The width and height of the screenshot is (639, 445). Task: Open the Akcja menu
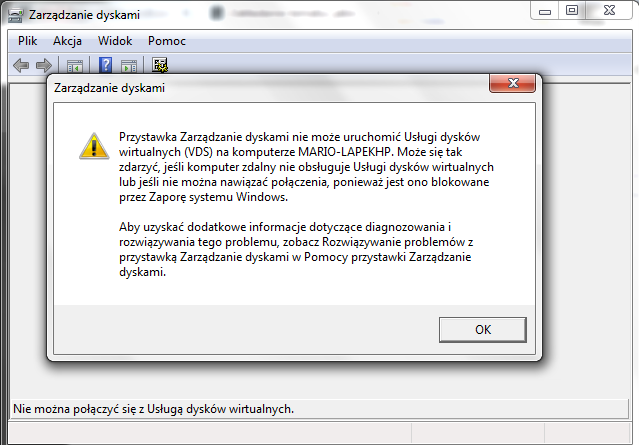tap(67, 41)
